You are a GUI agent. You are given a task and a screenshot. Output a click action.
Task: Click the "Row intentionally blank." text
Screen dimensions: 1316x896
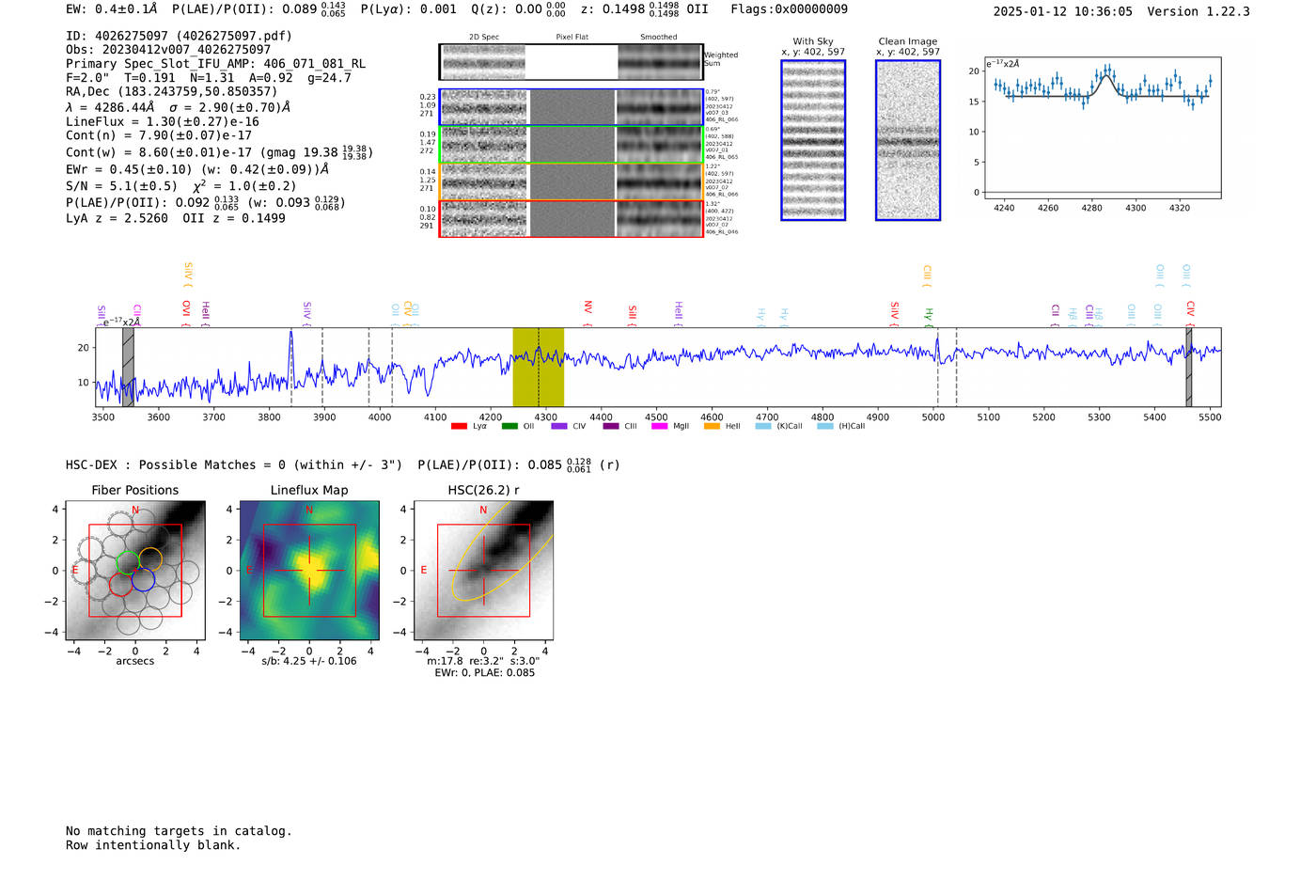[x=153, y=845]
